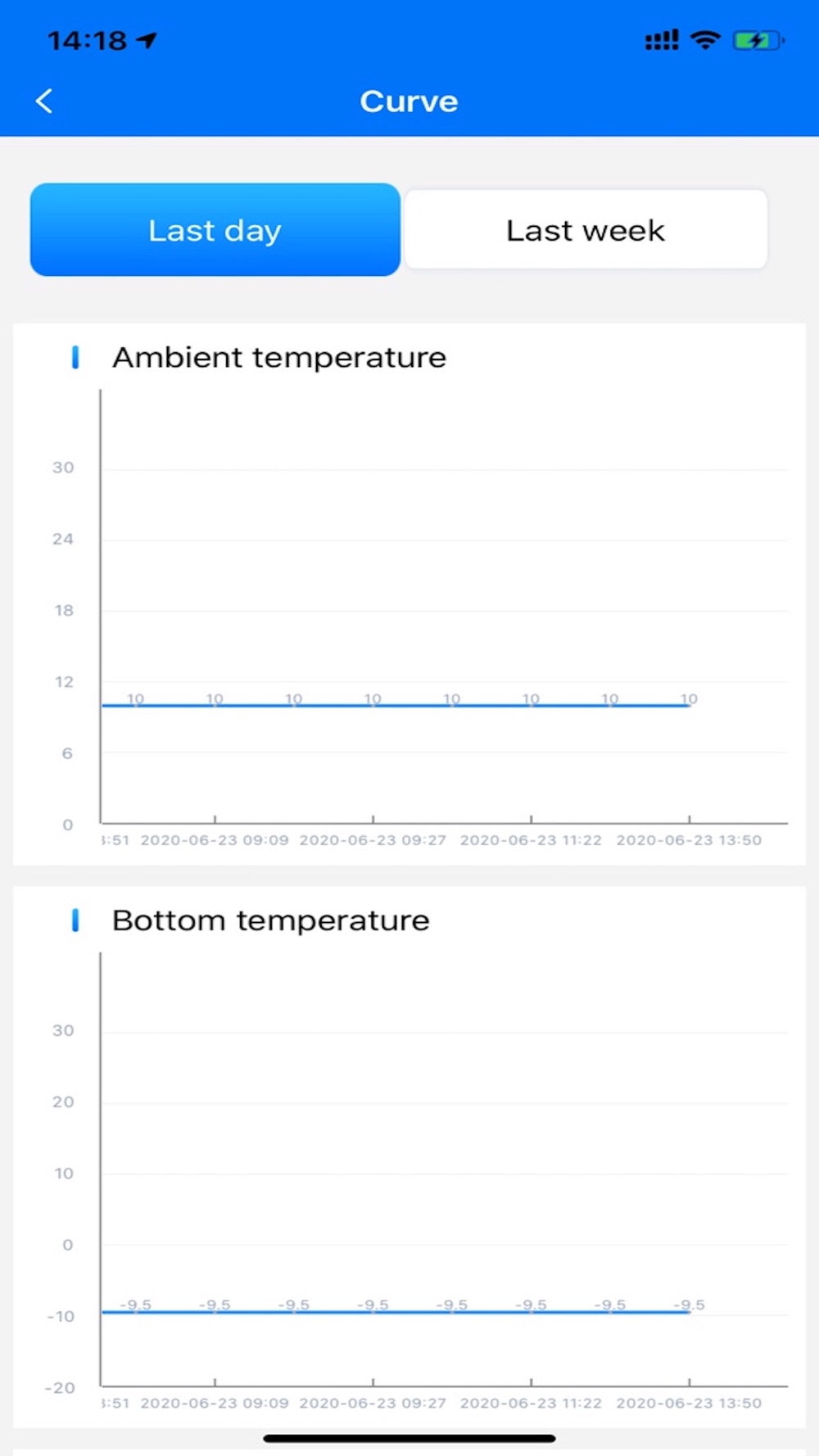Tap the 14:18 clock in status bar

tap(87, 39)
